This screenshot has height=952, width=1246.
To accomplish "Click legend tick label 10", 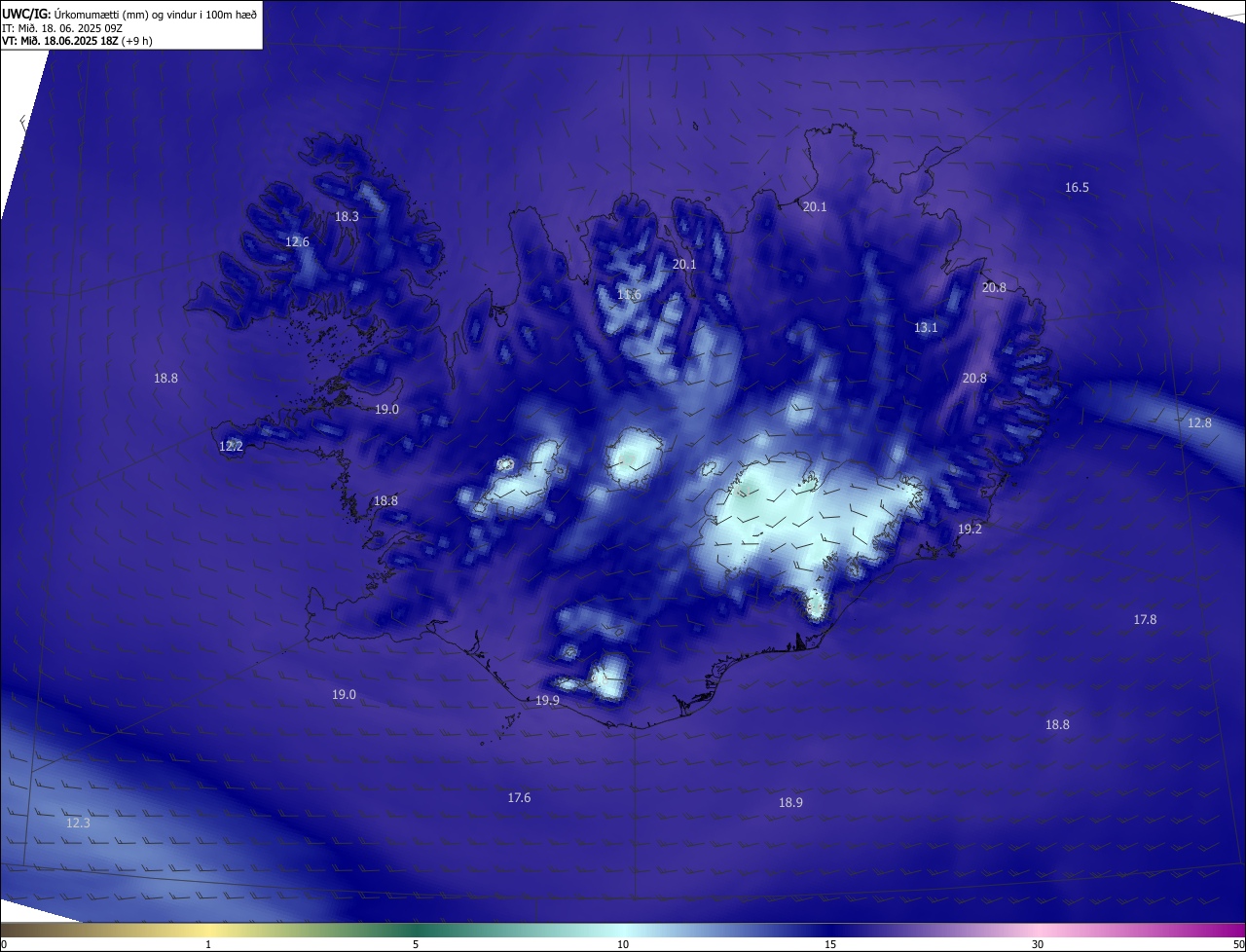I will (623, 945).
